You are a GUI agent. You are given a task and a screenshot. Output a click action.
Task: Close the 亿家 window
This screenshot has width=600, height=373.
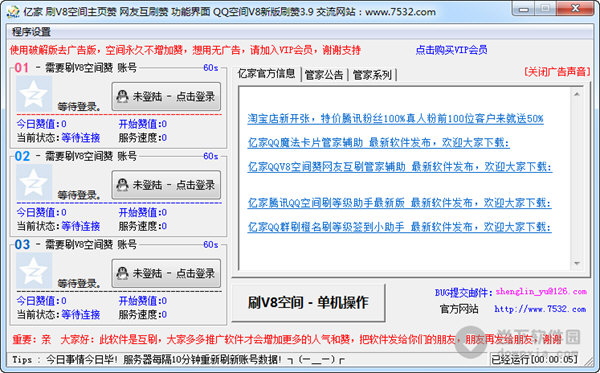click(575, 8)
